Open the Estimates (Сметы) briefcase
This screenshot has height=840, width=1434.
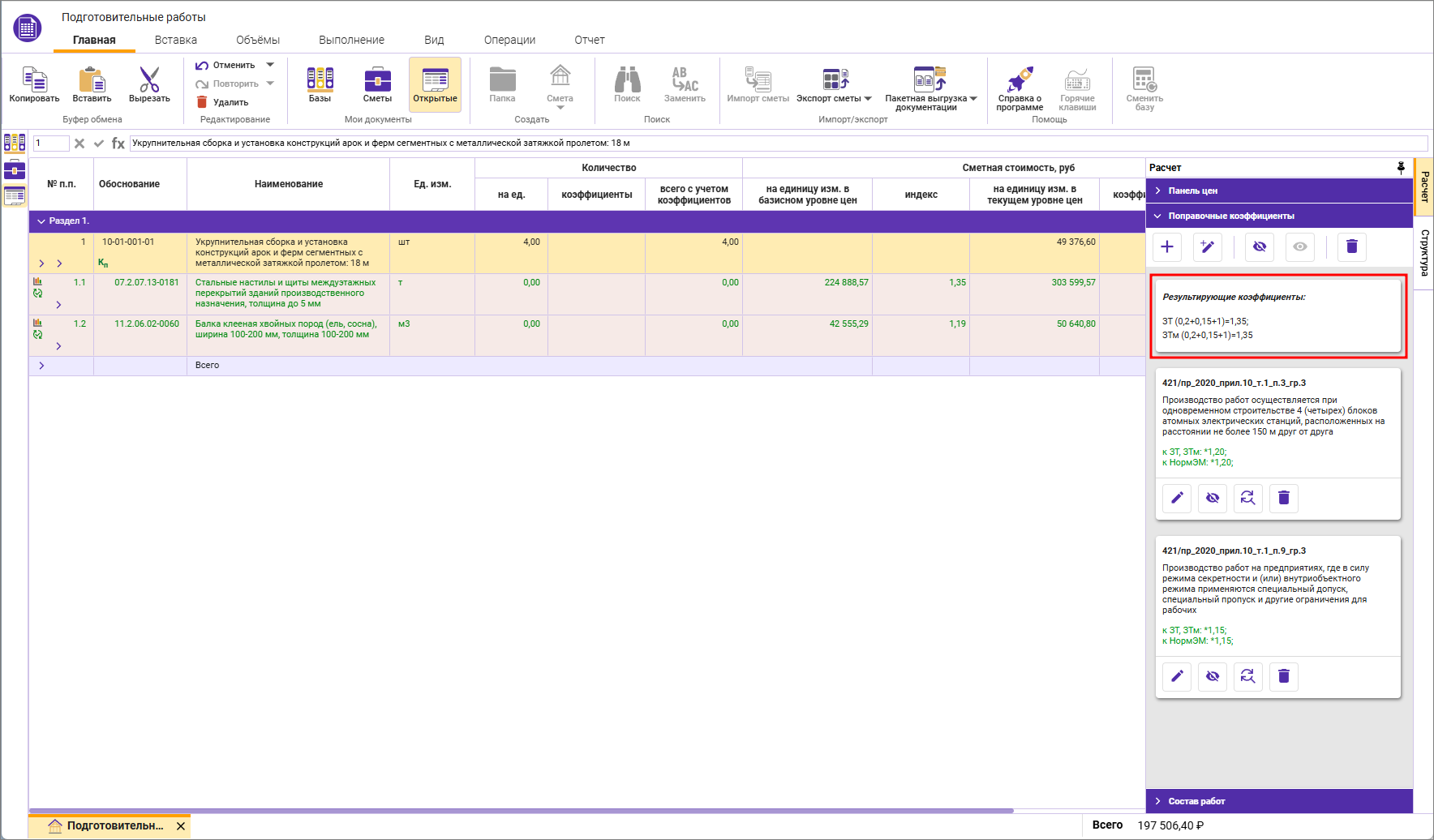[377, 80]
